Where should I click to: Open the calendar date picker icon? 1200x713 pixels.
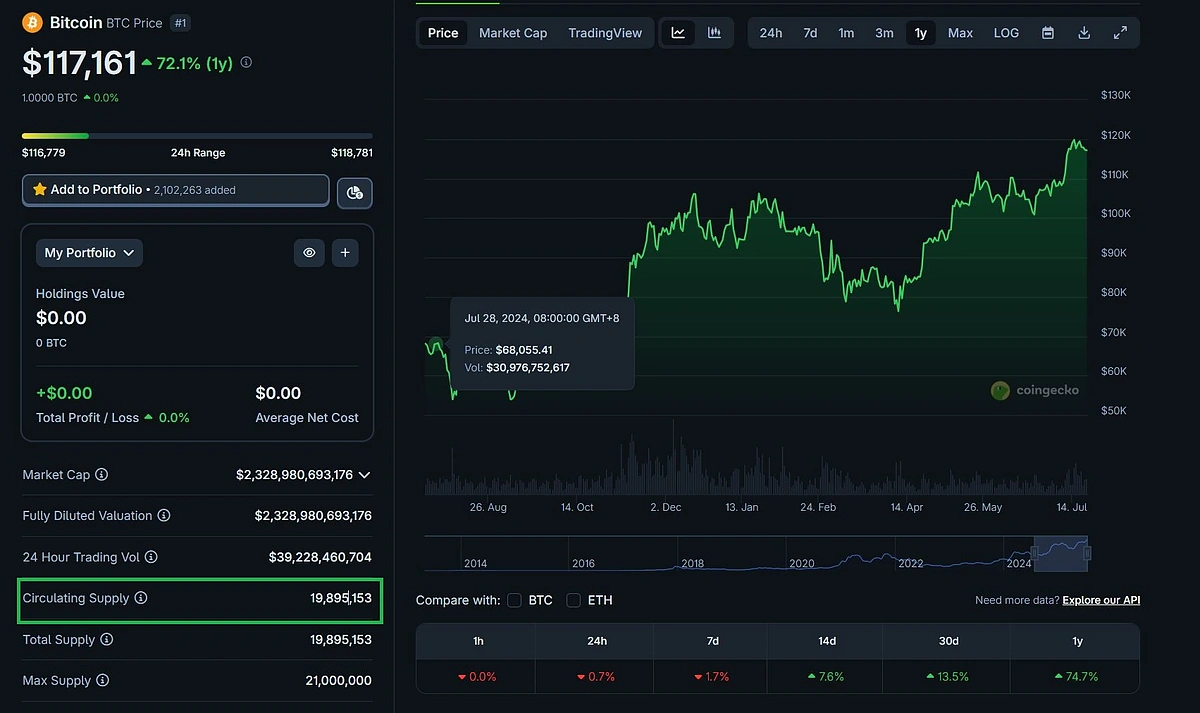click(x=1047, y=33)
